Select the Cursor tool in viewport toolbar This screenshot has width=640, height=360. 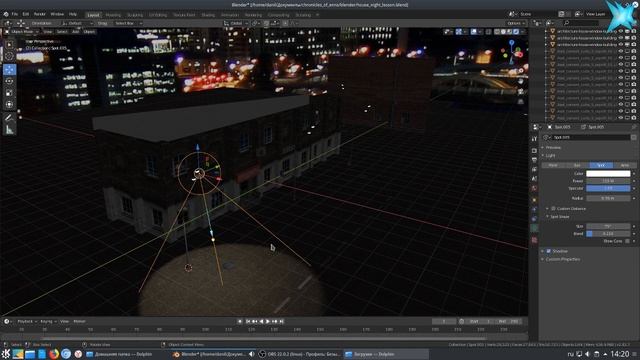(9, 56)
